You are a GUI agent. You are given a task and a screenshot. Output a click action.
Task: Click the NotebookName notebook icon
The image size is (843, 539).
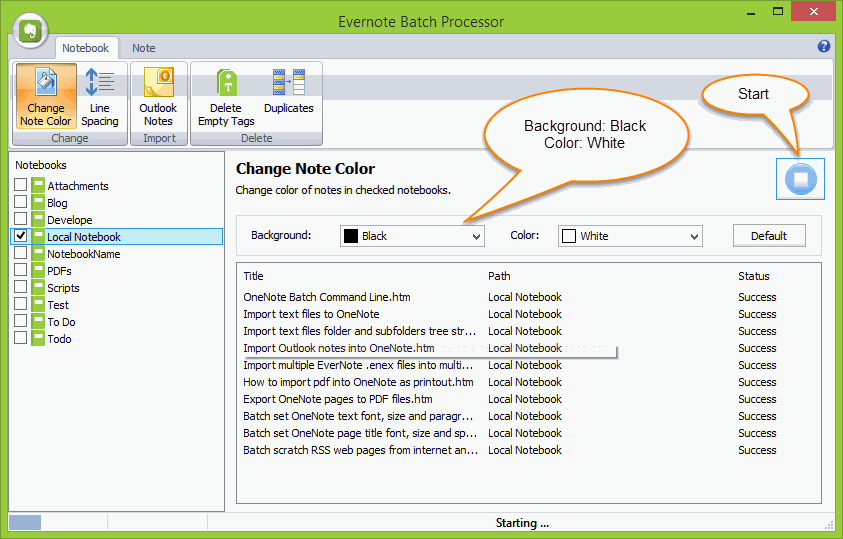[38, 254]
